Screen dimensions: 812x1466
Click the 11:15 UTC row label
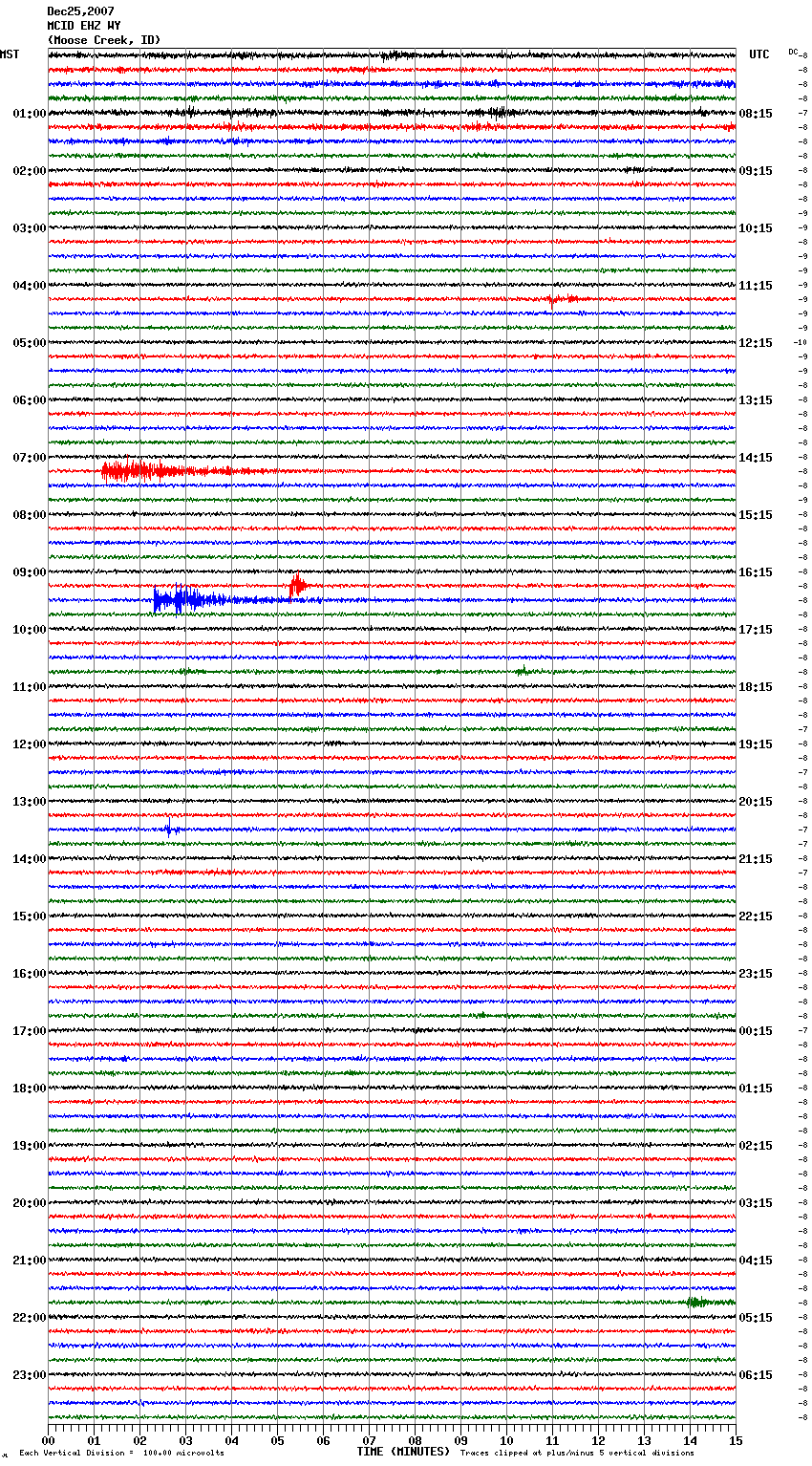click(756, 286)
